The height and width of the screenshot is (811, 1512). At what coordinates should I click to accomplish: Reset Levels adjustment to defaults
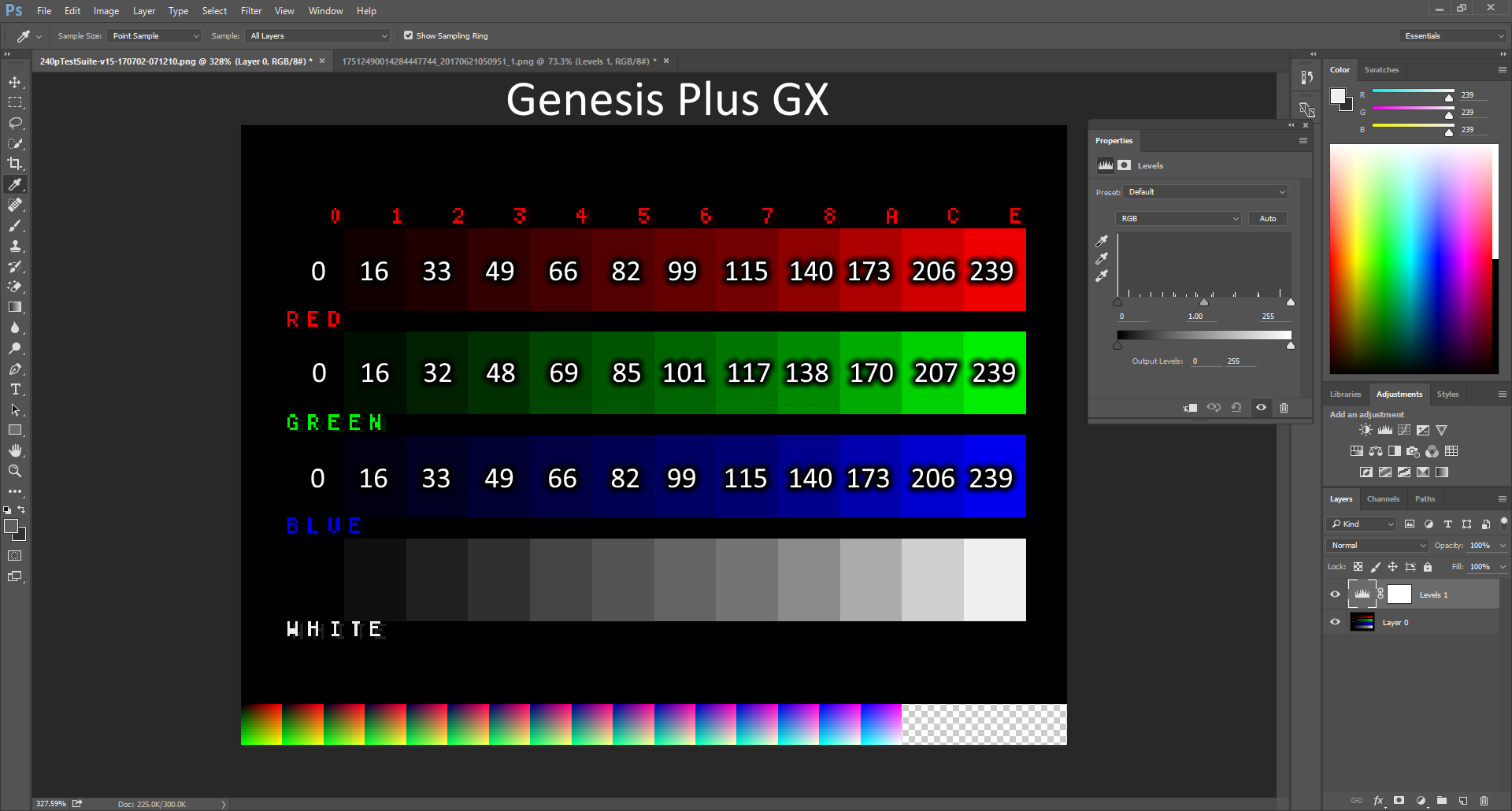coord(1236,408)
